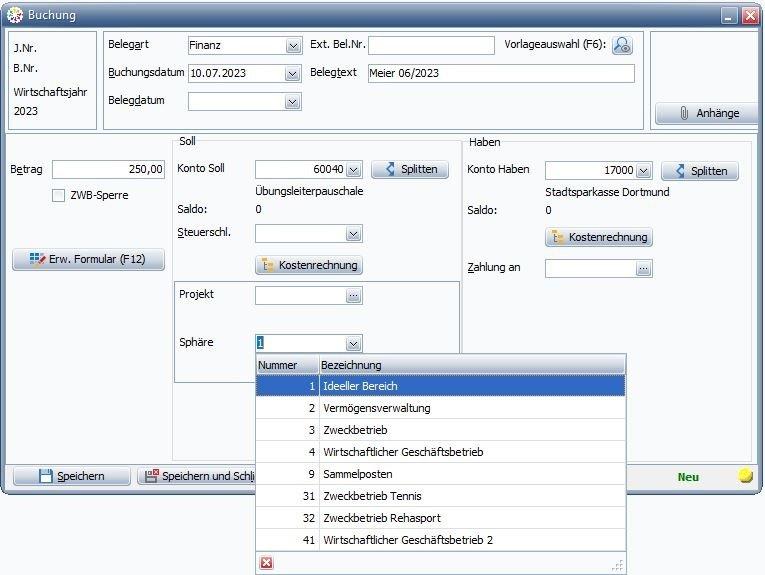Viewport: 765px width, 575px height.
Task: Expand the Steuerschl. dropdown
Action: tap(353, 234)
